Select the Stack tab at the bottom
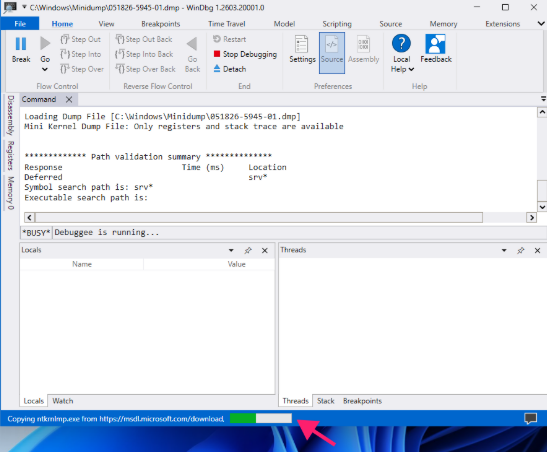 coord(325,401)
